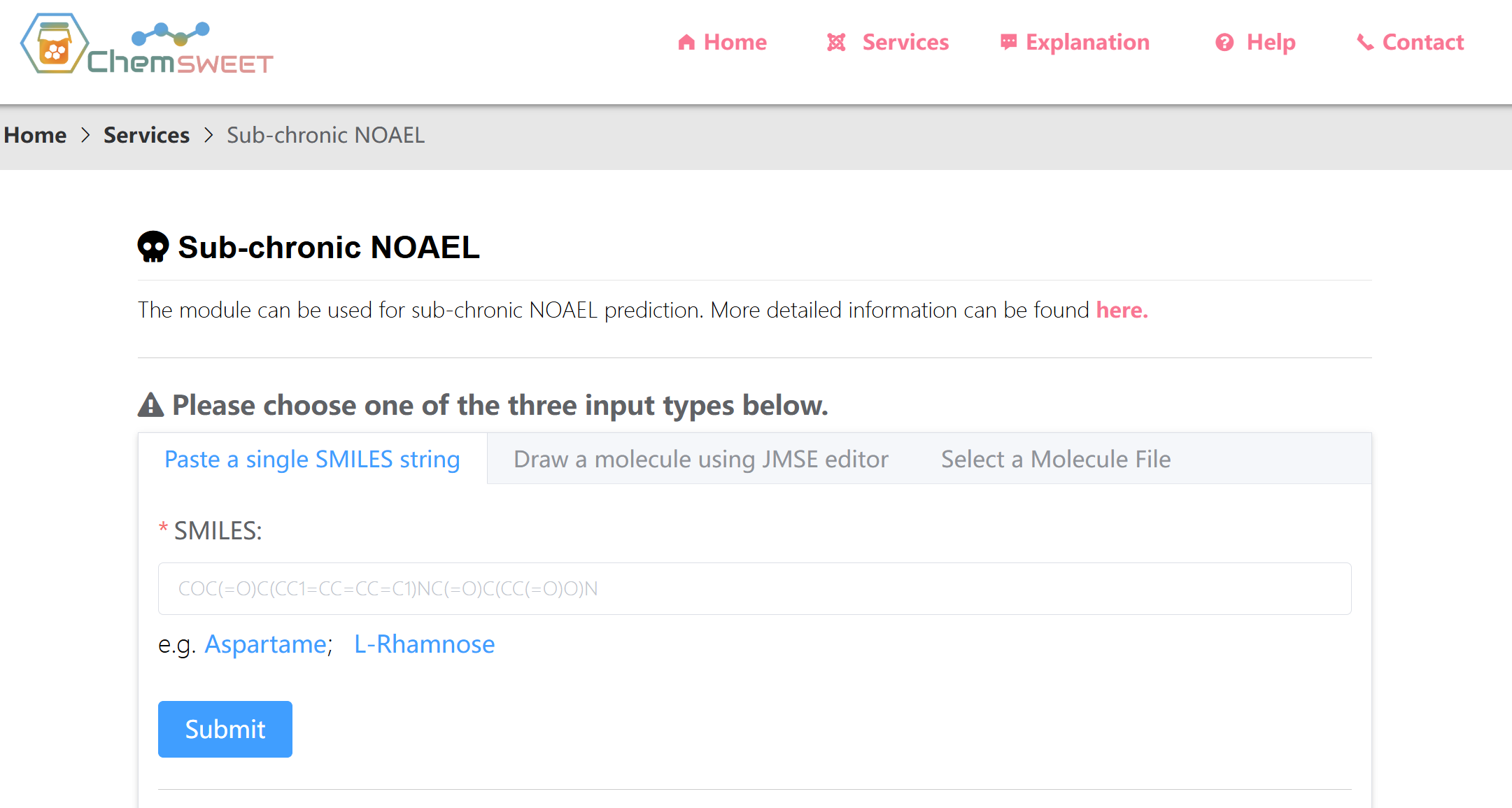Click the question mark Help icon
The height and width of the screenshot is (808, 1512).
tap(1224, 43)
